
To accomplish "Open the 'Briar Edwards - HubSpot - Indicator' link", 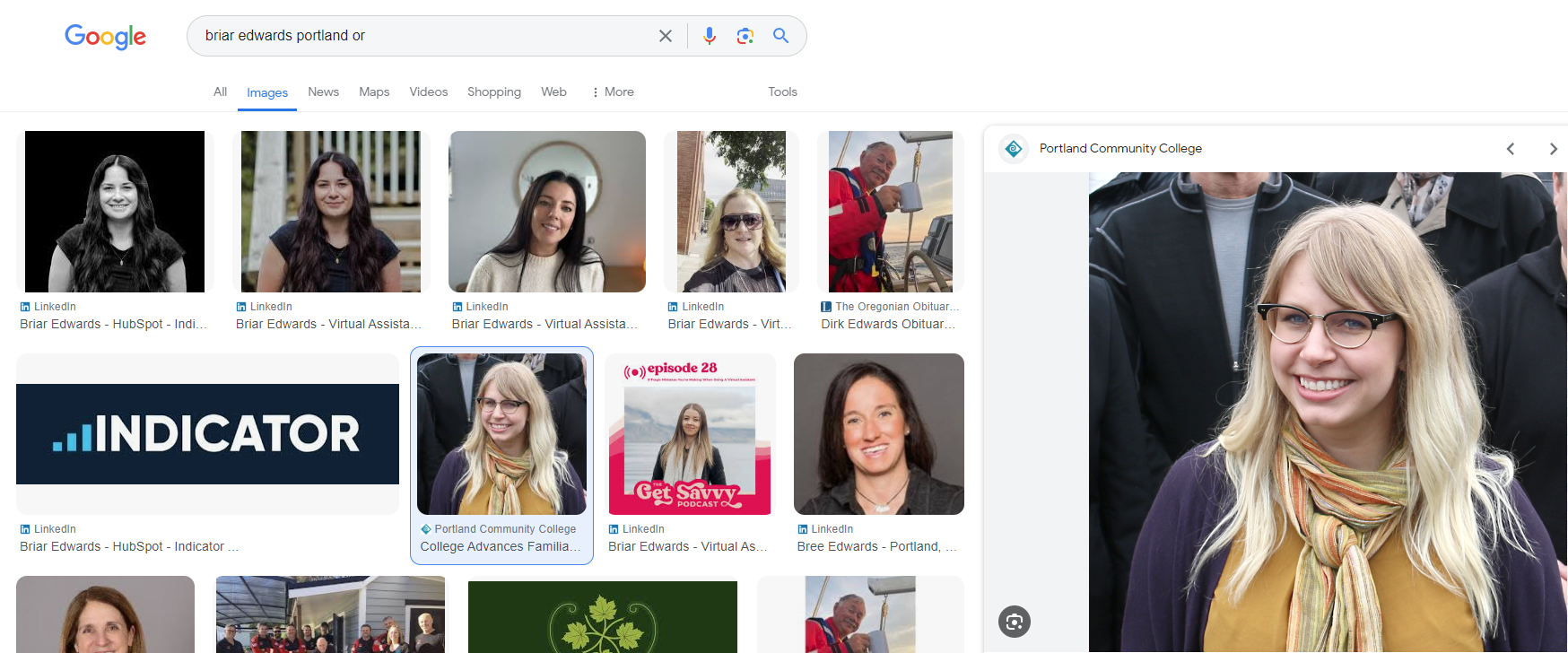I will coord(129,546).
